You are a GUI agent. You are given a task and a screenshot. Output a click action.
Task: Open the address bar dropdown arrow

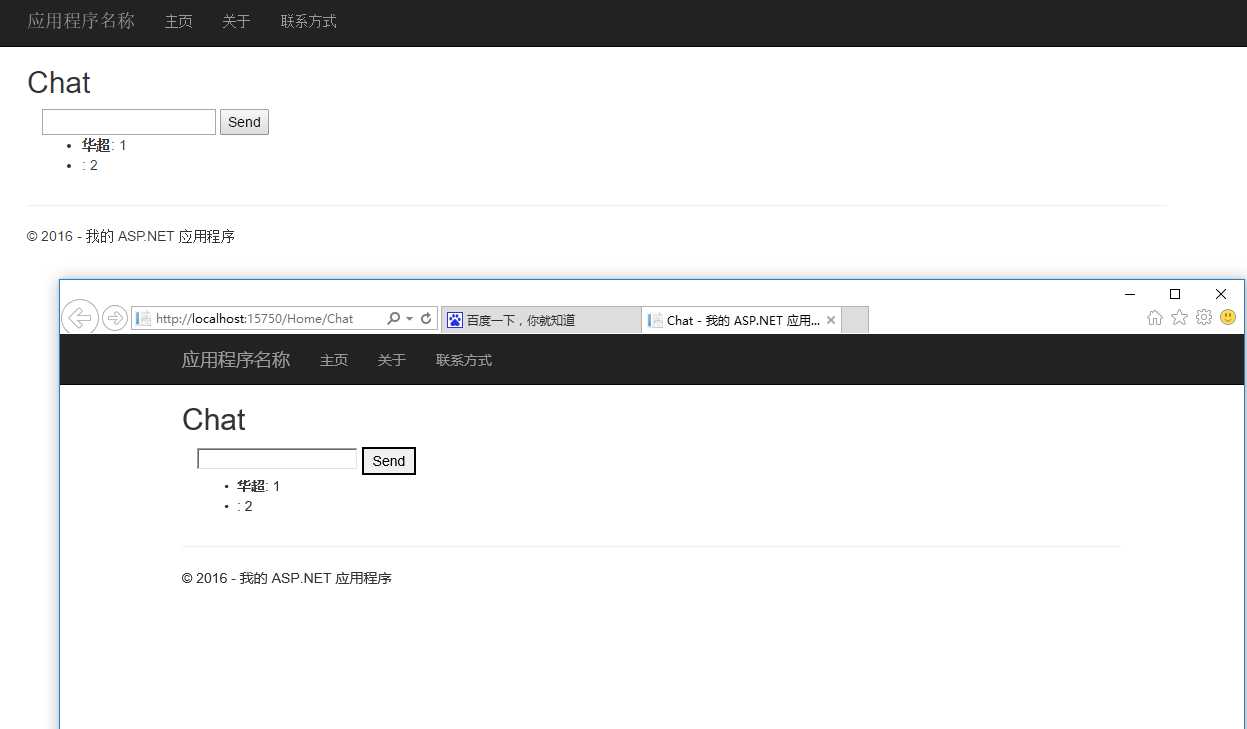coord(409,319)
